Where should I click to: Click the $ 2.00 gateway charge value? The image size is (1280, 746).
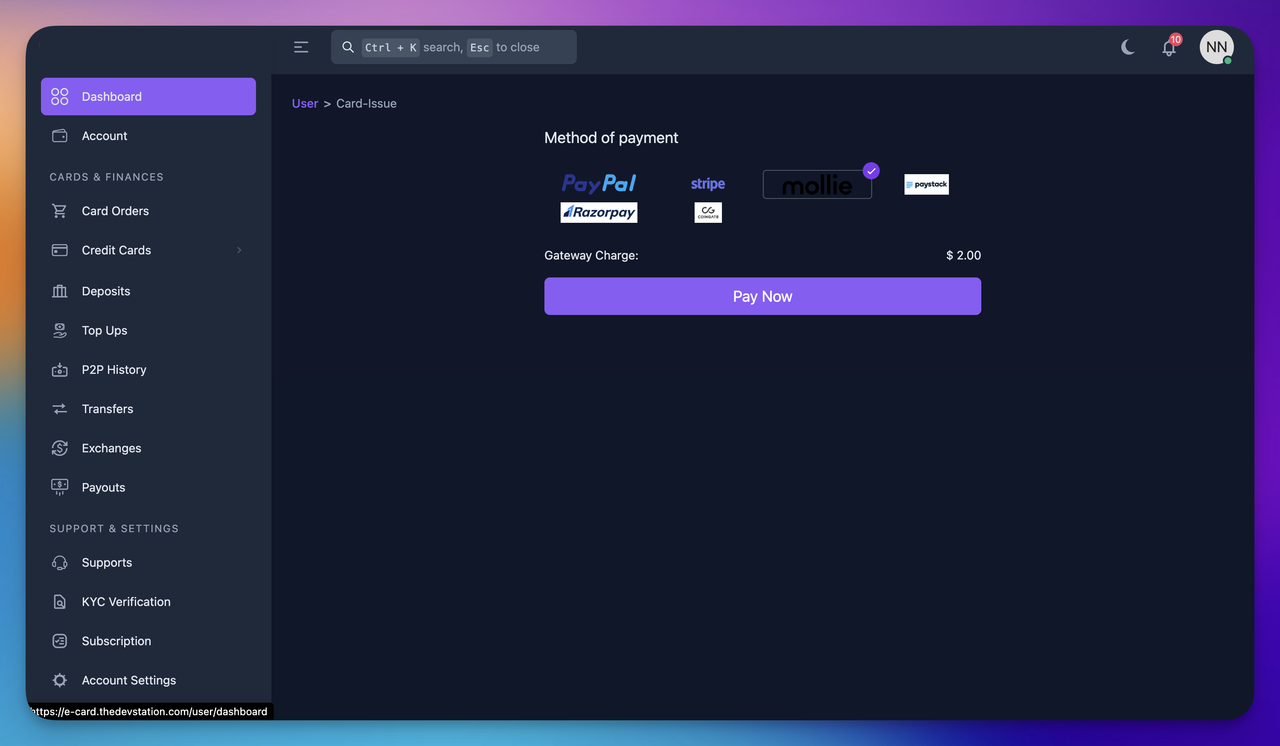[x=963, y=256]
